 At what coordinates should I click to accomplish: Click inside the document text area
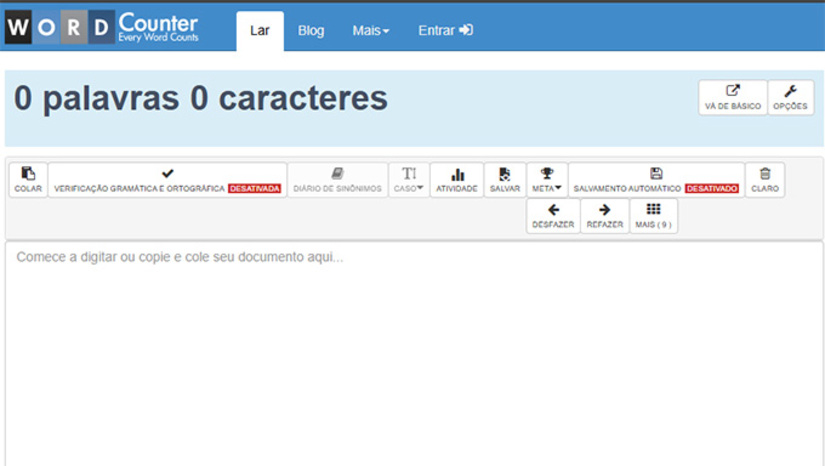(x=415, y=353)
